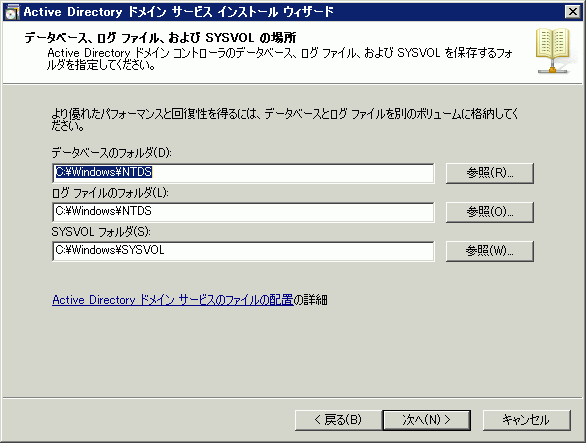The height and width of the screenshot is (443, 586).
Task: Click the log files folder path field
Action: 243,212
